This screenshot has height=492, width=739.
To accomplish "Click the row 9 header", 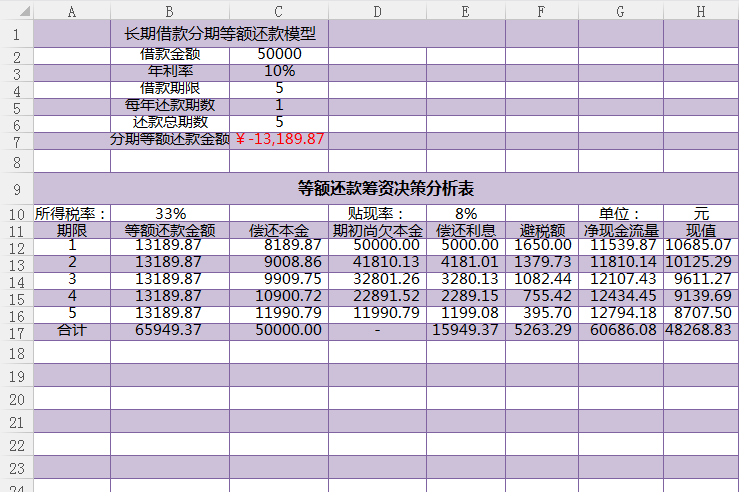I will (16, 188).
